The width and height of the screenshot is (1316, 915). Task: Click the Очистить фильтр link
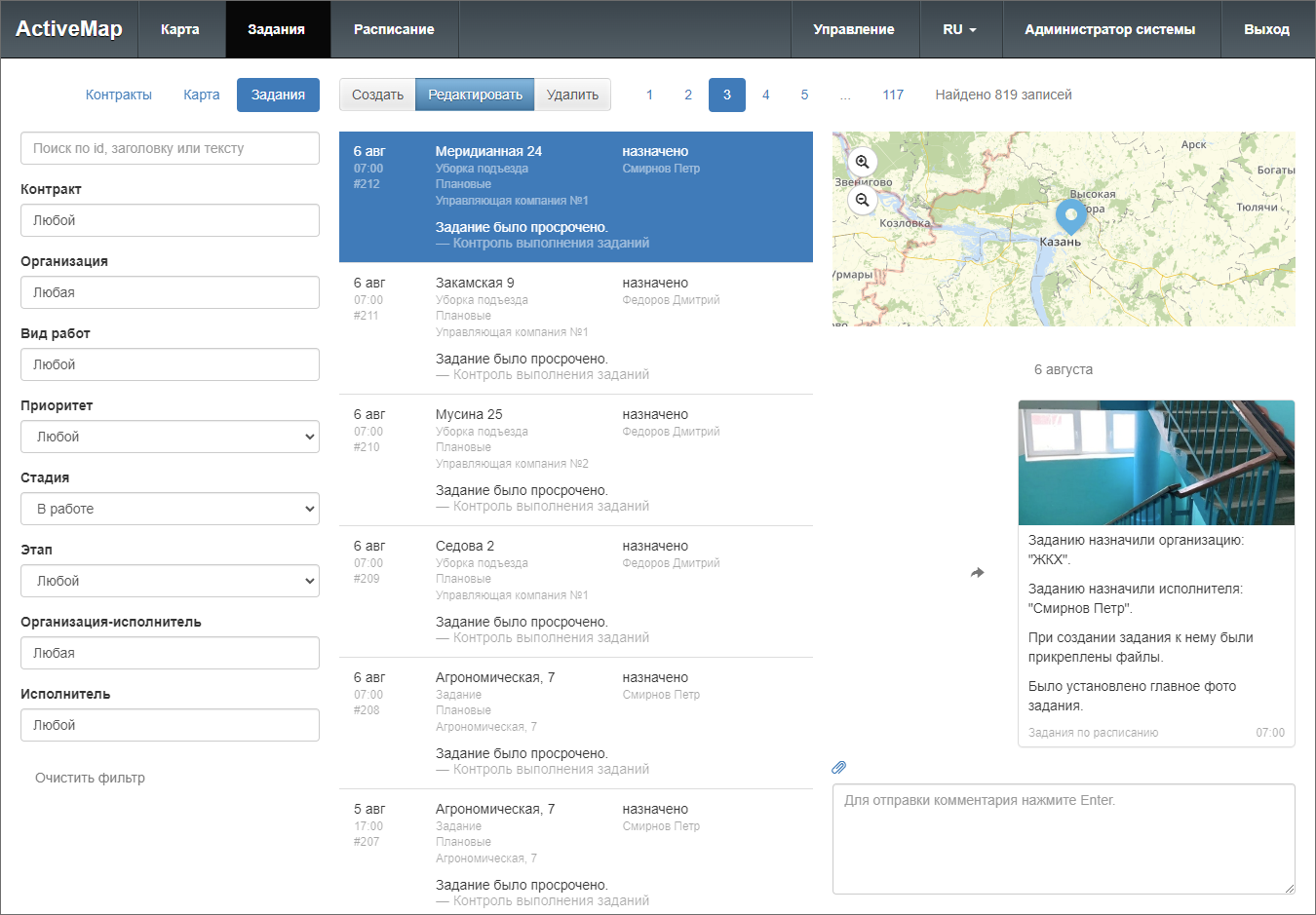pos(90,778)
